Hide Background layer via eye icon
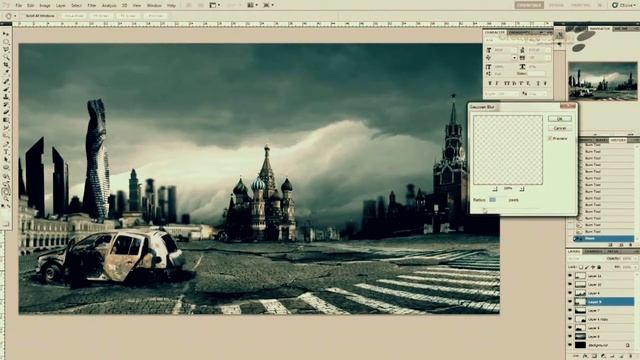Viewport: 640px width, 360px height. click(x=570, y=345)
